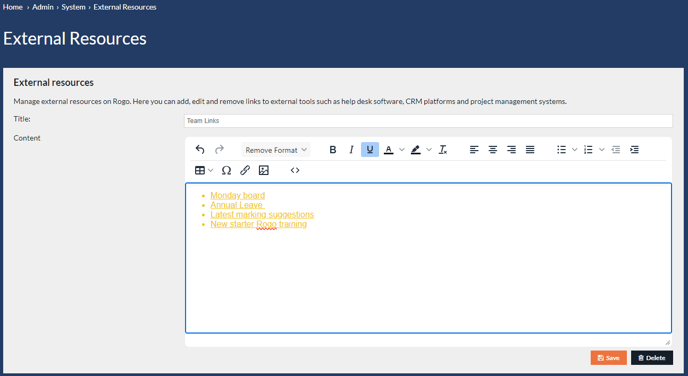Justify the text
688x376 pixels.
530,150
